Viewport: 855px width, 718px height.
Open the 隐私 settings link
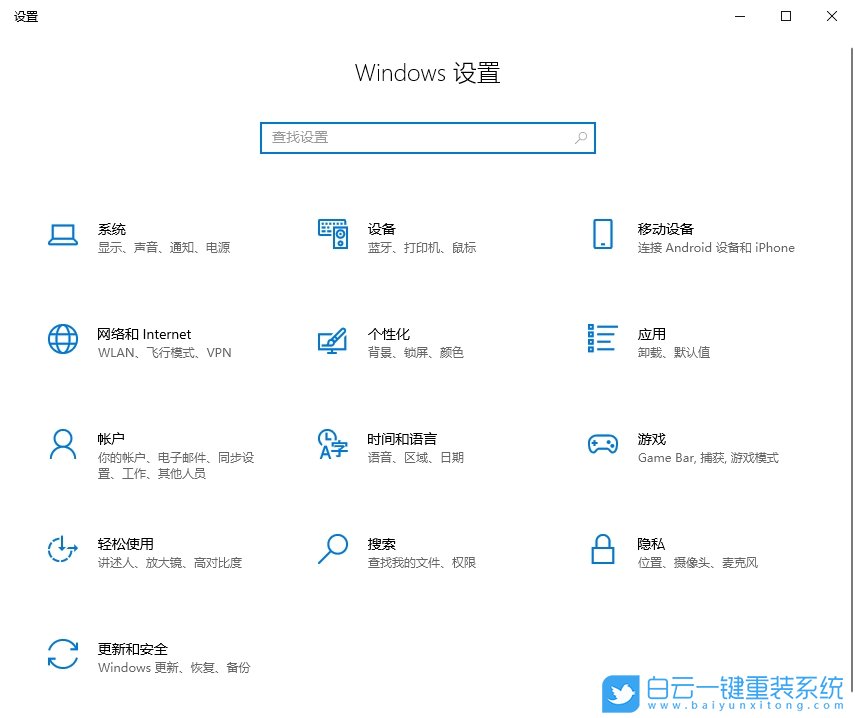[x=650, y=543]
